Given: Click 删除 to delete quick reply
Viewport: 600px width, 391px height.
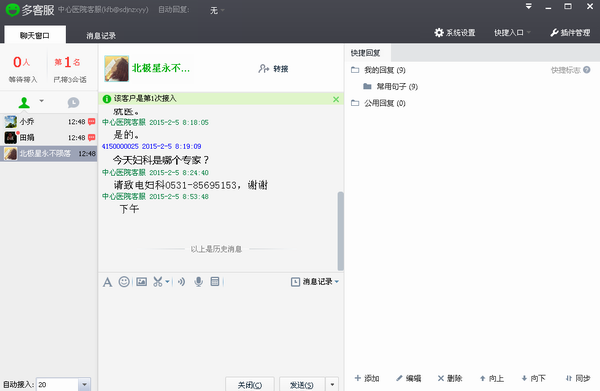Looking at the screenshot, I should [x=450, y=378].
